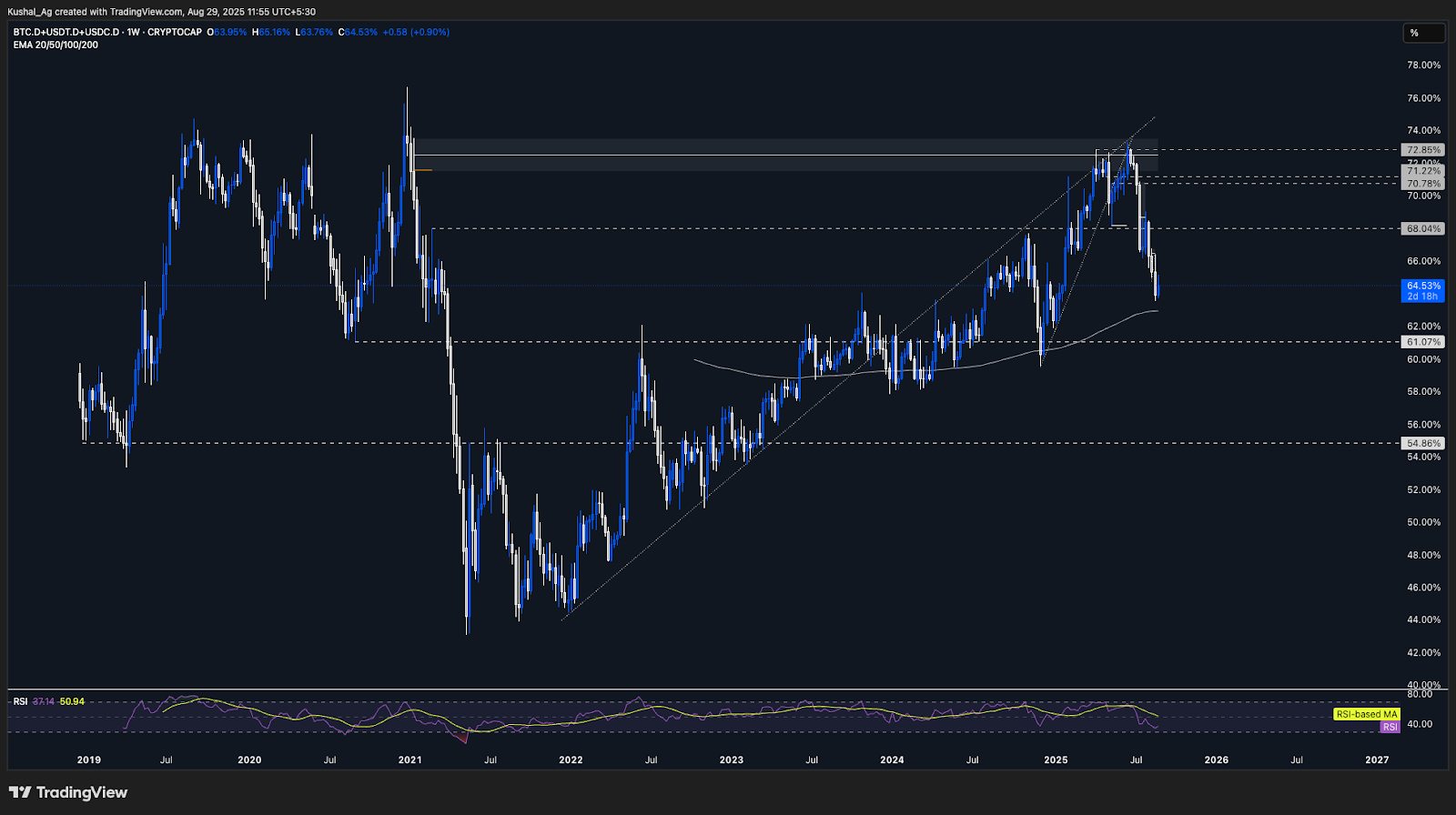This screenshot has width=1456, height=815.
Task: Click the 80.00 RSI scale label
Action: (x=1420, y=694)
